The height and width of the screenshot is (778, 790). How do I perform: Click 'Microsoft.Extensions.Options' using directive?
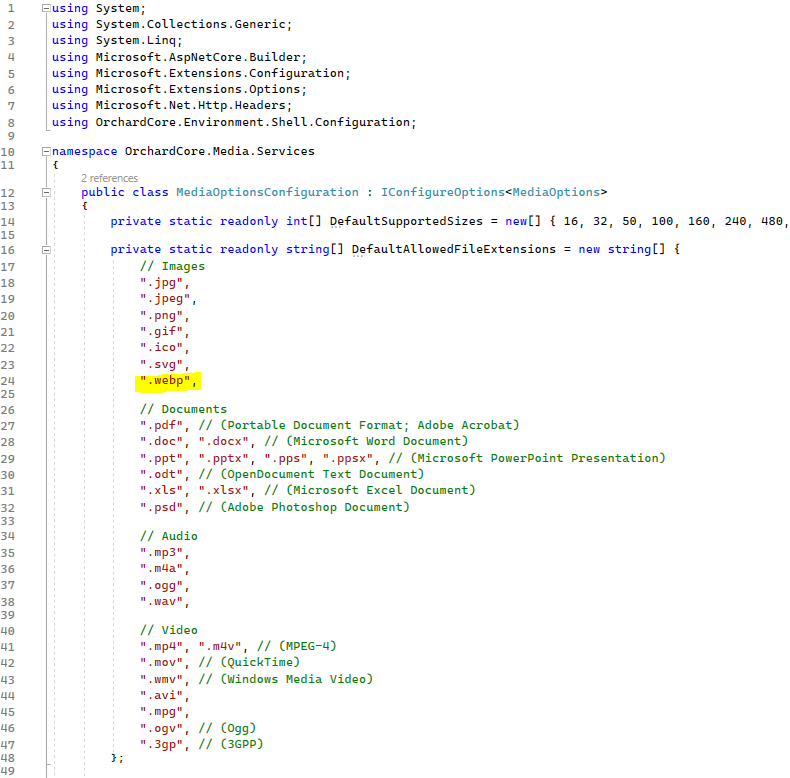(x=198, y=89)
